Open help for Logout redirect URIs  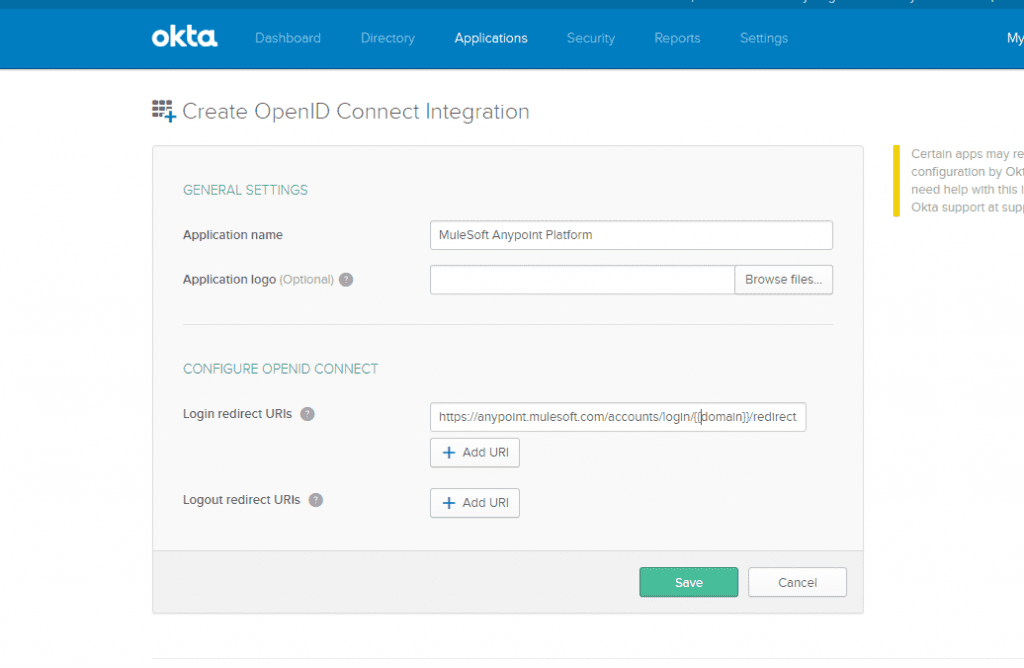pos(315,500)
